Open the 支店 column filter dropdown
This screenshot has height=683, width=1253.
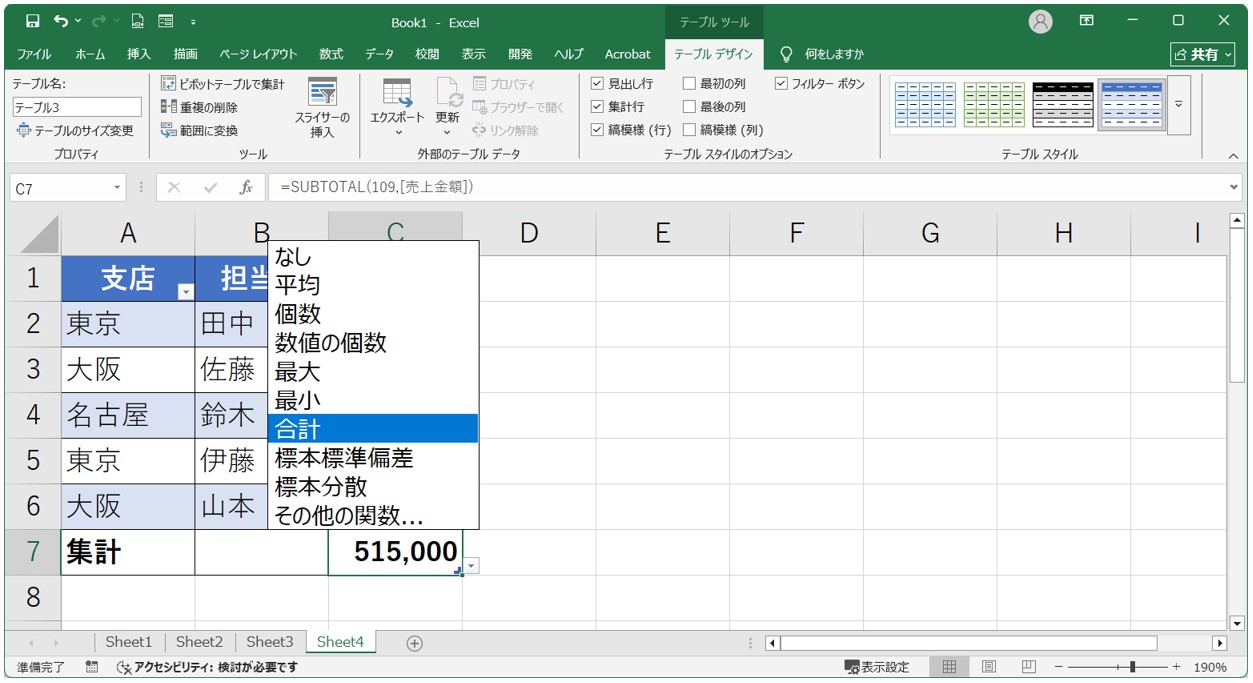tap(185, 291)
